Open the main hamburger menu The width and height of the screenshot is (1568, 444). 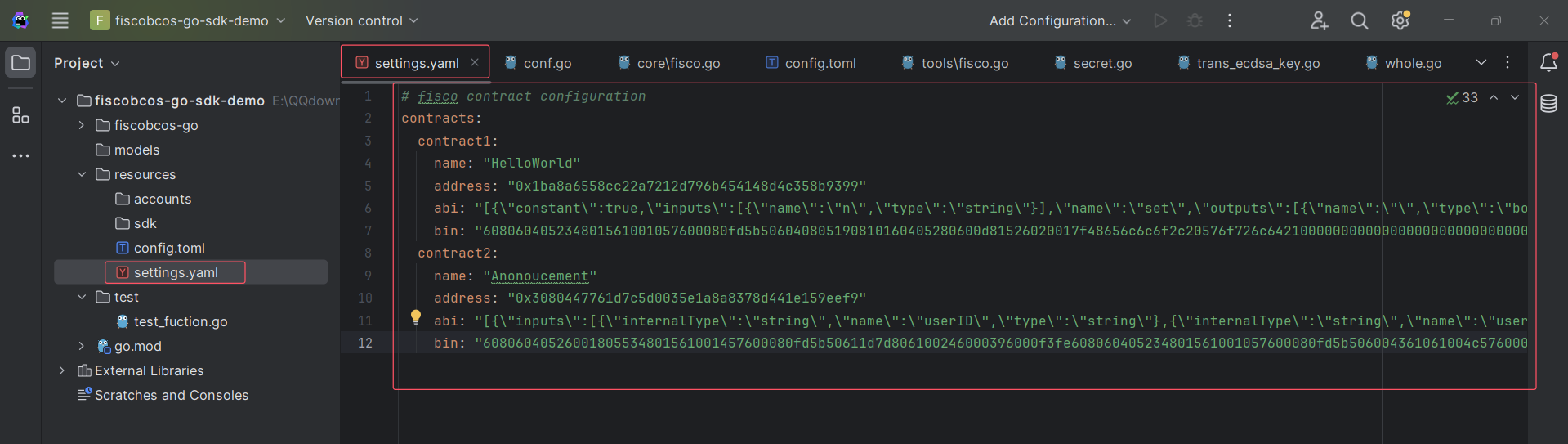pos(60,20)
